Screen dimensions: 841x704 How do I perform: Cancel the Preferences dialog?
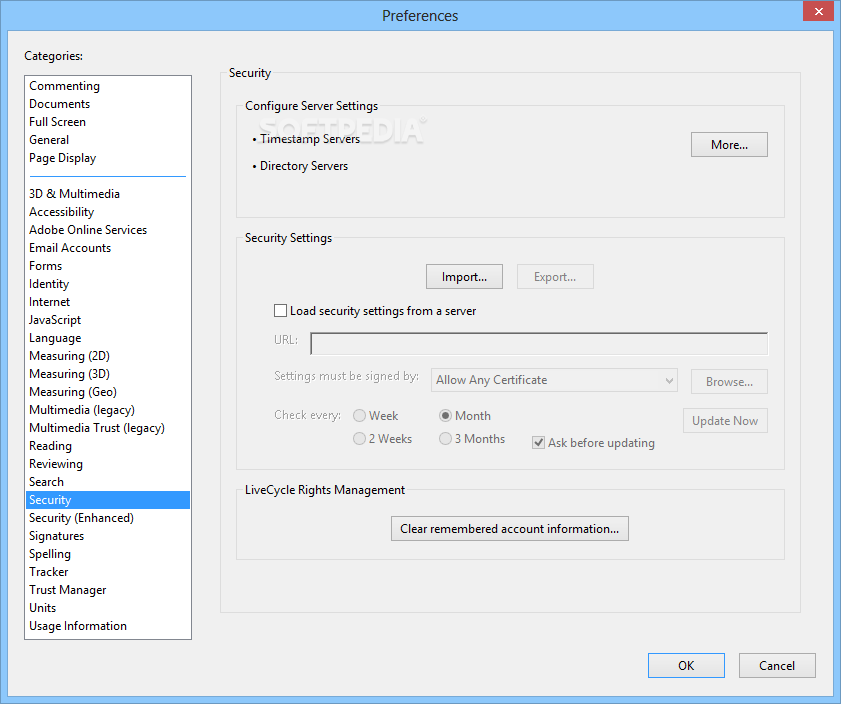coord(777,665)
